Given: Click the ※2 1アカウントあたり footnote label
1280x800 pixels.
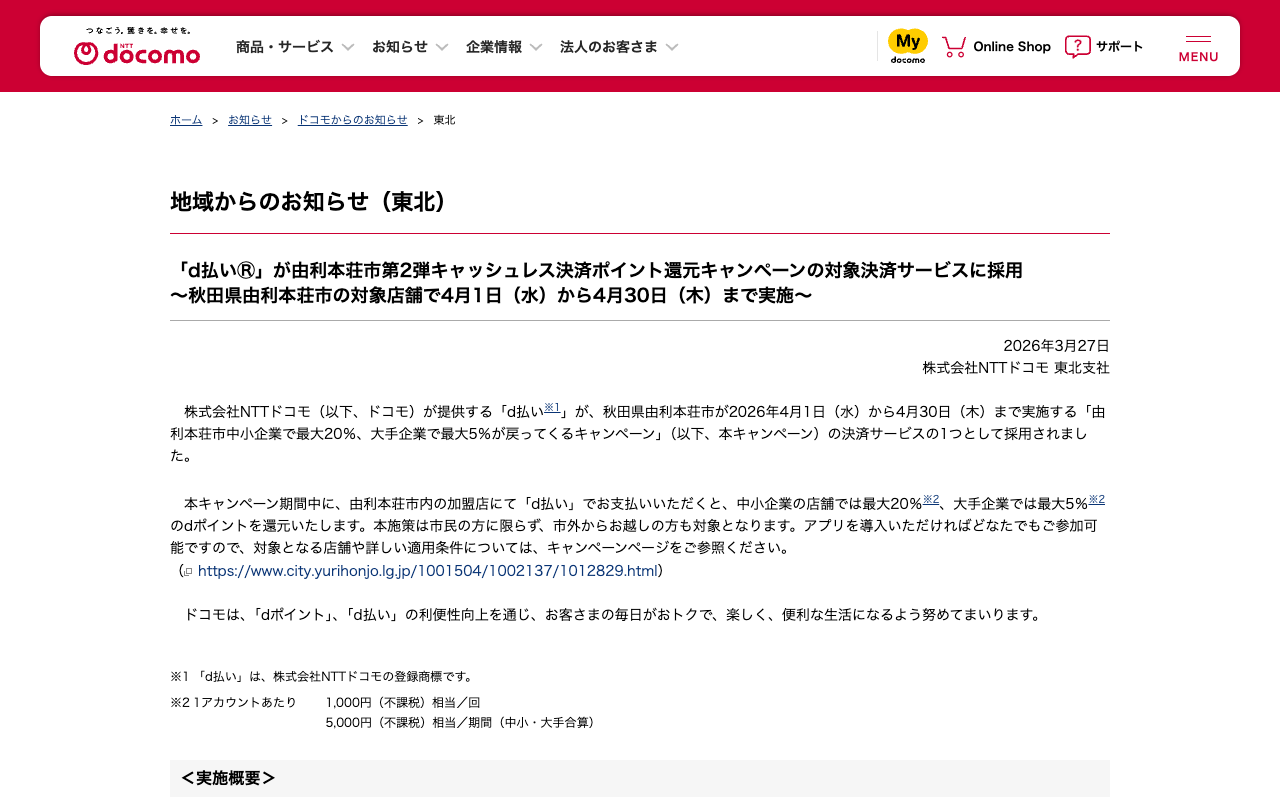Looking at the screenshot, I should [x=233, y=702].
